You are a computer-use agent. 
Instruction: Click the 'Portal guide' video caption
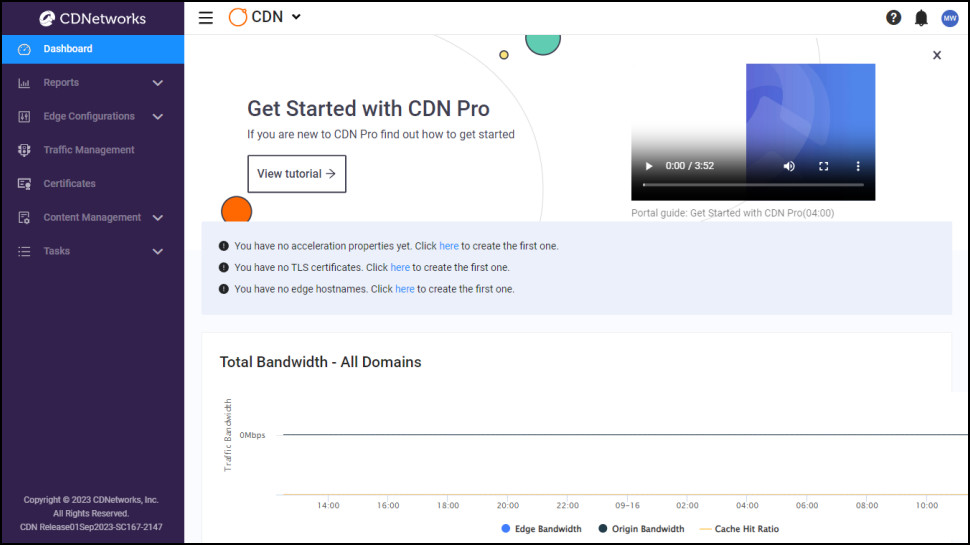click(x=732, y=213)
